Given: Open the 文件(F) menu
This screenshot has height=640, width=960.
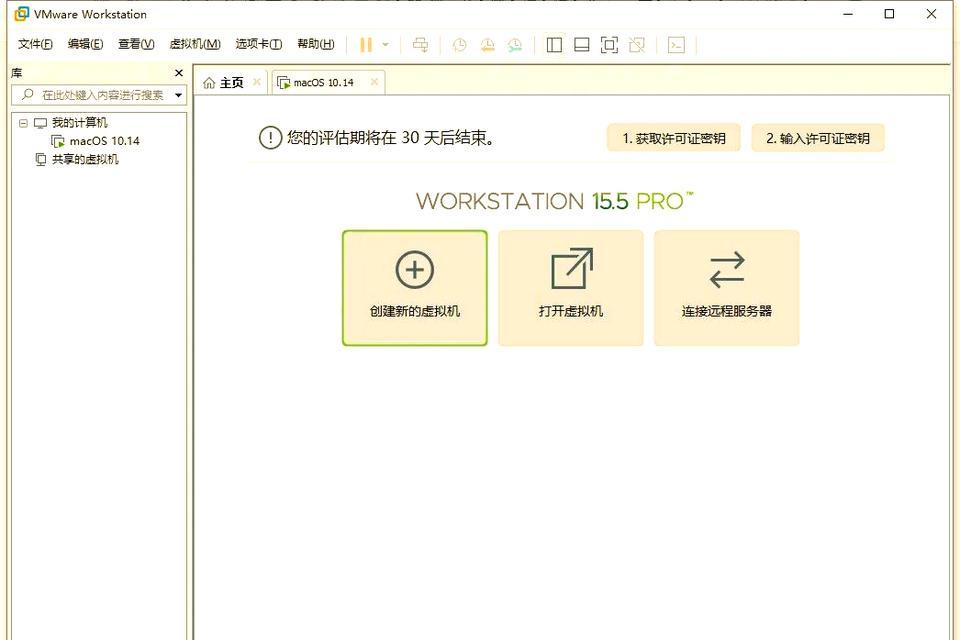Looking at the screenshot, I should [35, 44].
